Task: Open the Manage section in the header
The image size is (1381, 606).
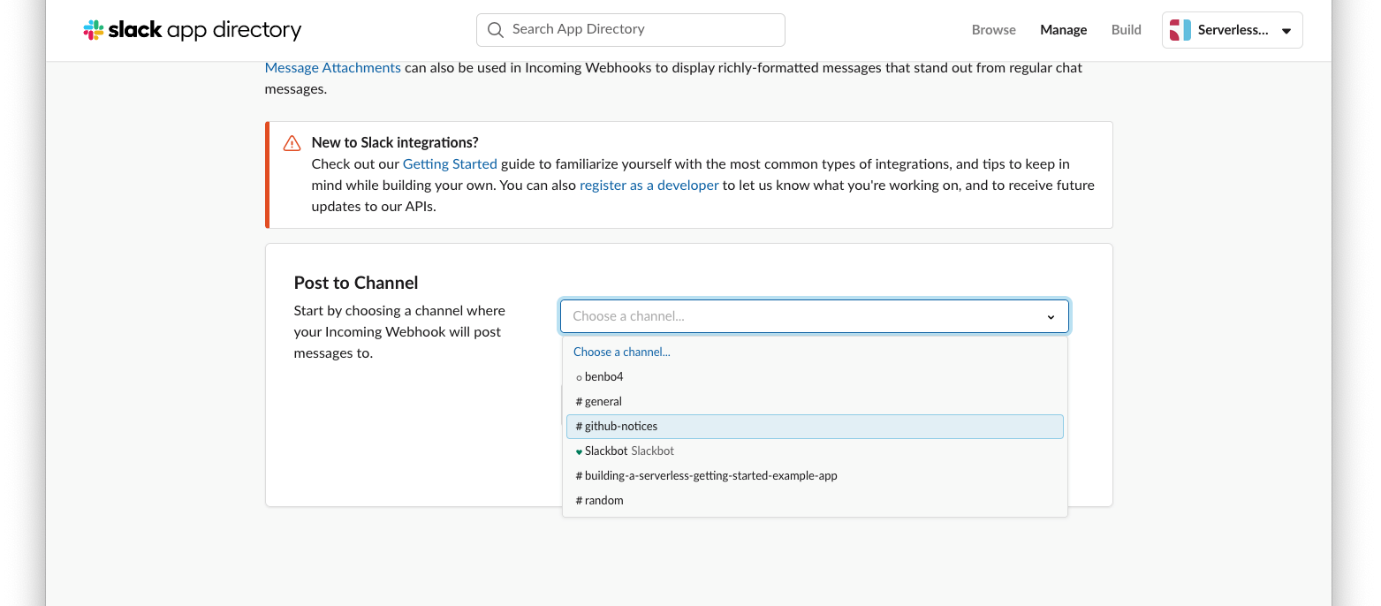Action: coord(1063,30)
